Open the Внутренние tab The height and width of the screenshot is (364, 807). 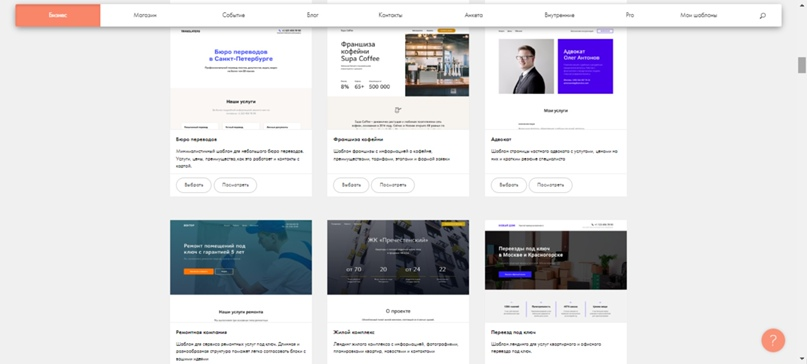(559, 15)
